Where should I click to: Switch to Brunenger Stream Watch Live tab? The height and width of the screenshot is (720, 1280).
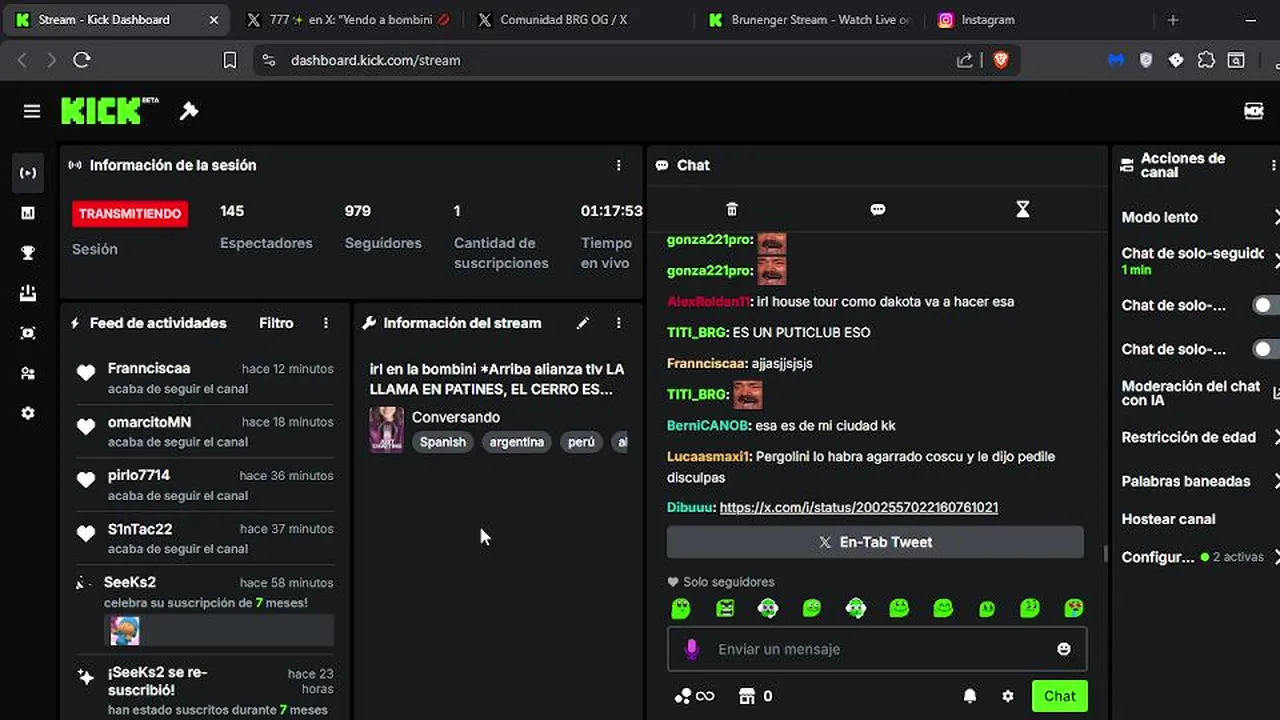point(810,20)
